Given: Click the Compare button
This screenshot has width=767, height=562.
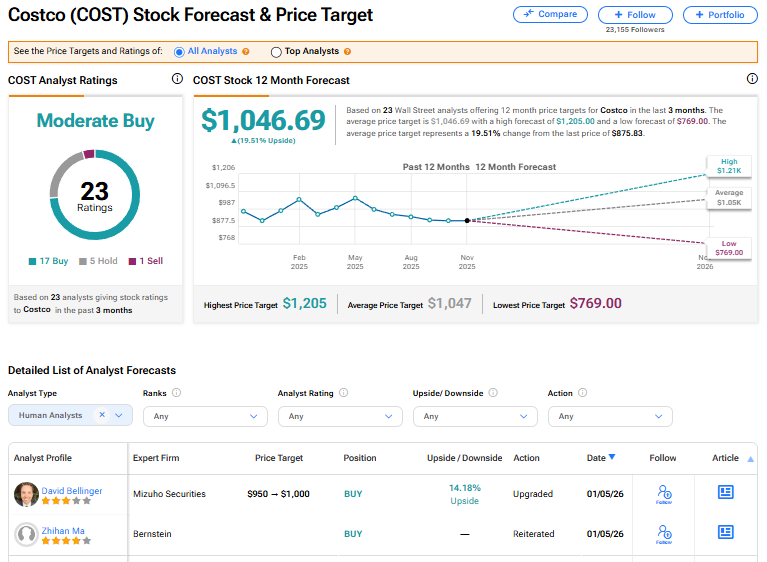Looking at the screenshot, I should click(550, 15).
